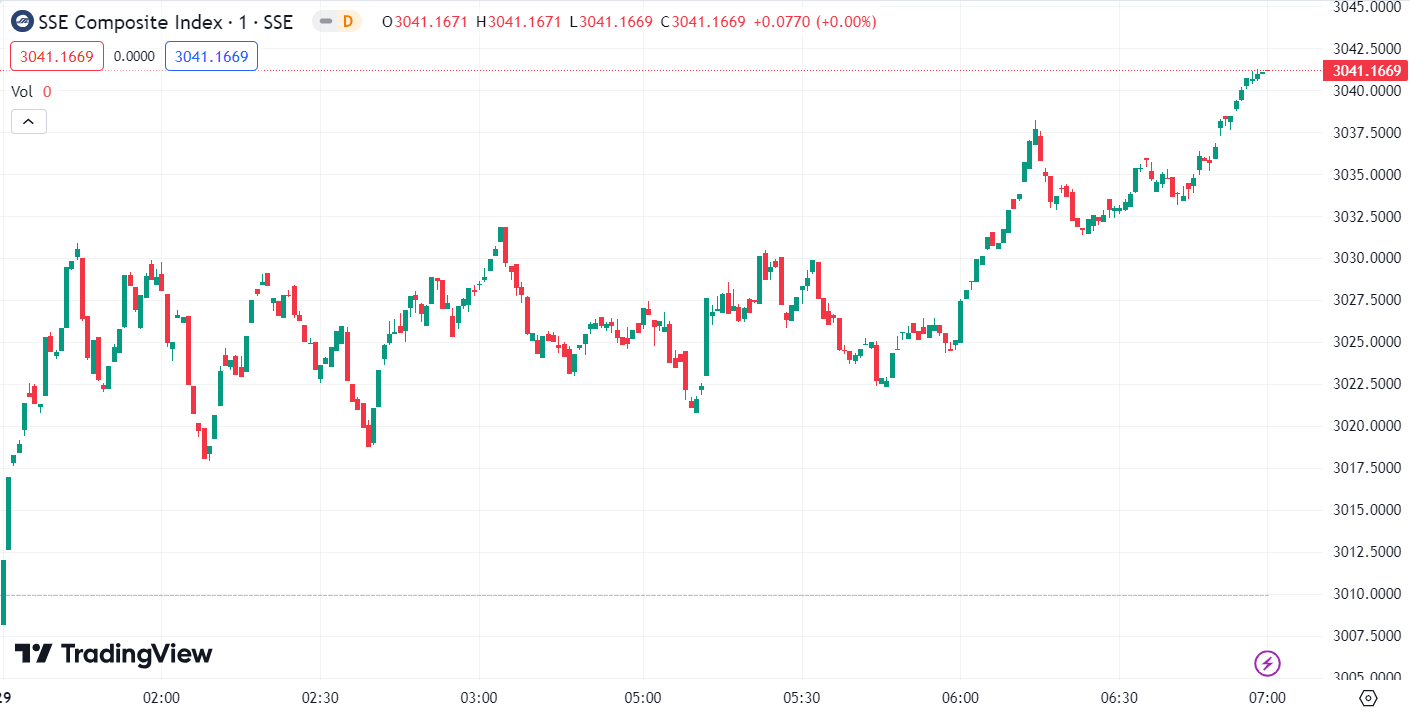Click the SSE Composite Index symbol title
The width and height of the screenshot is (1410, 713).
166,21
